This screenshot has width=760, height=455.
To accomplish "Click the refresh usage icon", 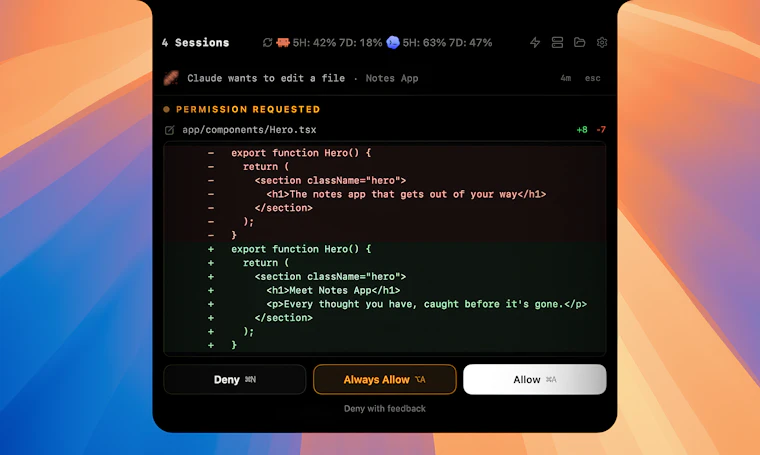I will point(267,43).
